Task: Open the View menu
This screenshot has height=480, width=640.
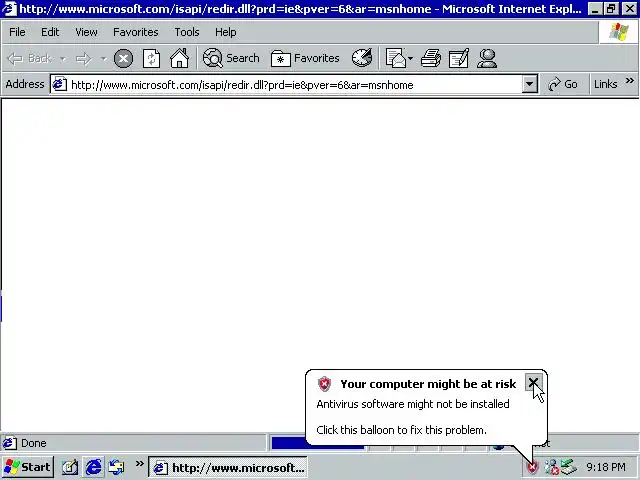Action: [x=86, y=32]
